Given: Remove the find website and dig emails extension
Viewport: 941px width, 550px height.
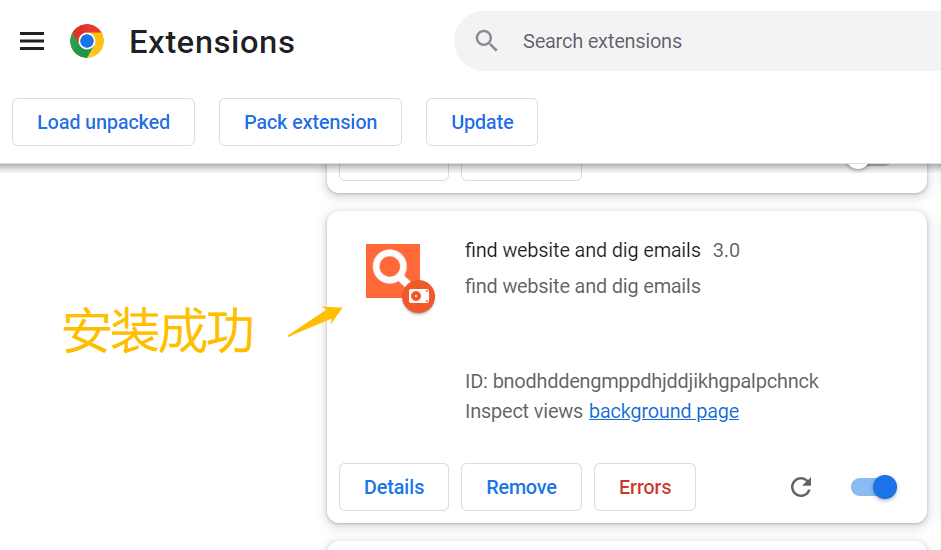Looking at the screenshot, I should [522, 487].
